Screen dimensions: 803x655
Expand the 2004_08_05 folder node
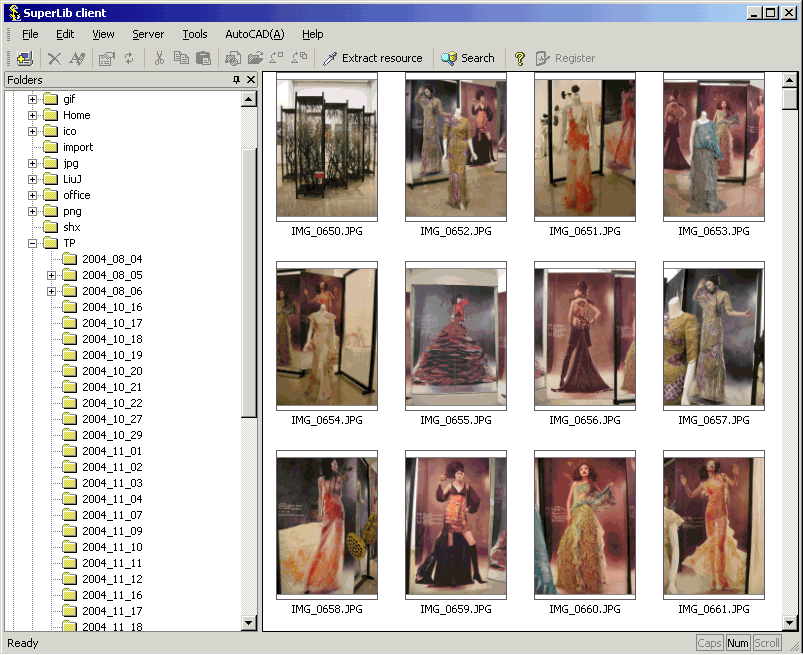coord(52,275)
